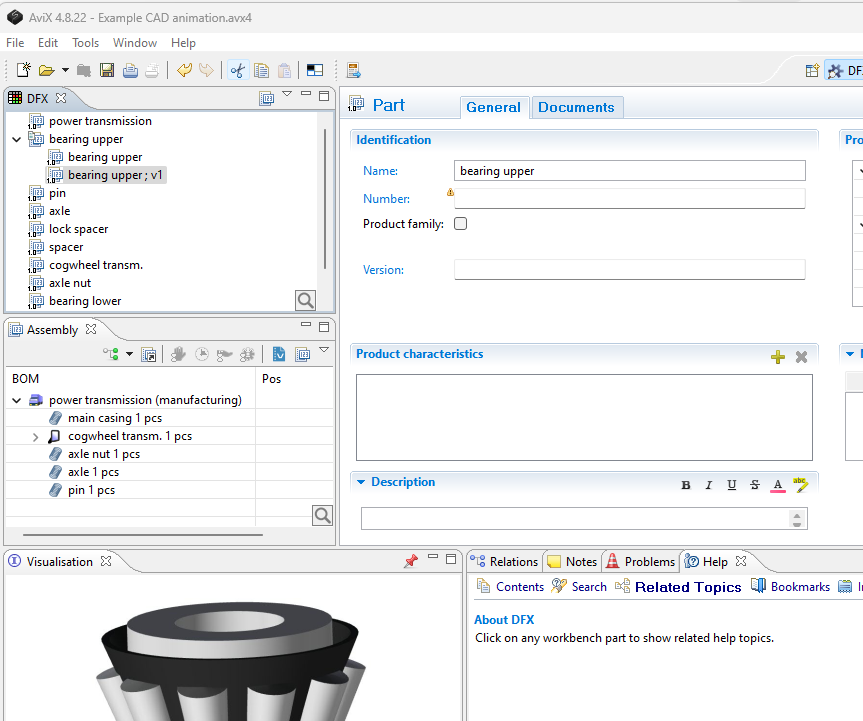Switch to the Documents tab
Screen dimensions: 863x721
point(576,107)
